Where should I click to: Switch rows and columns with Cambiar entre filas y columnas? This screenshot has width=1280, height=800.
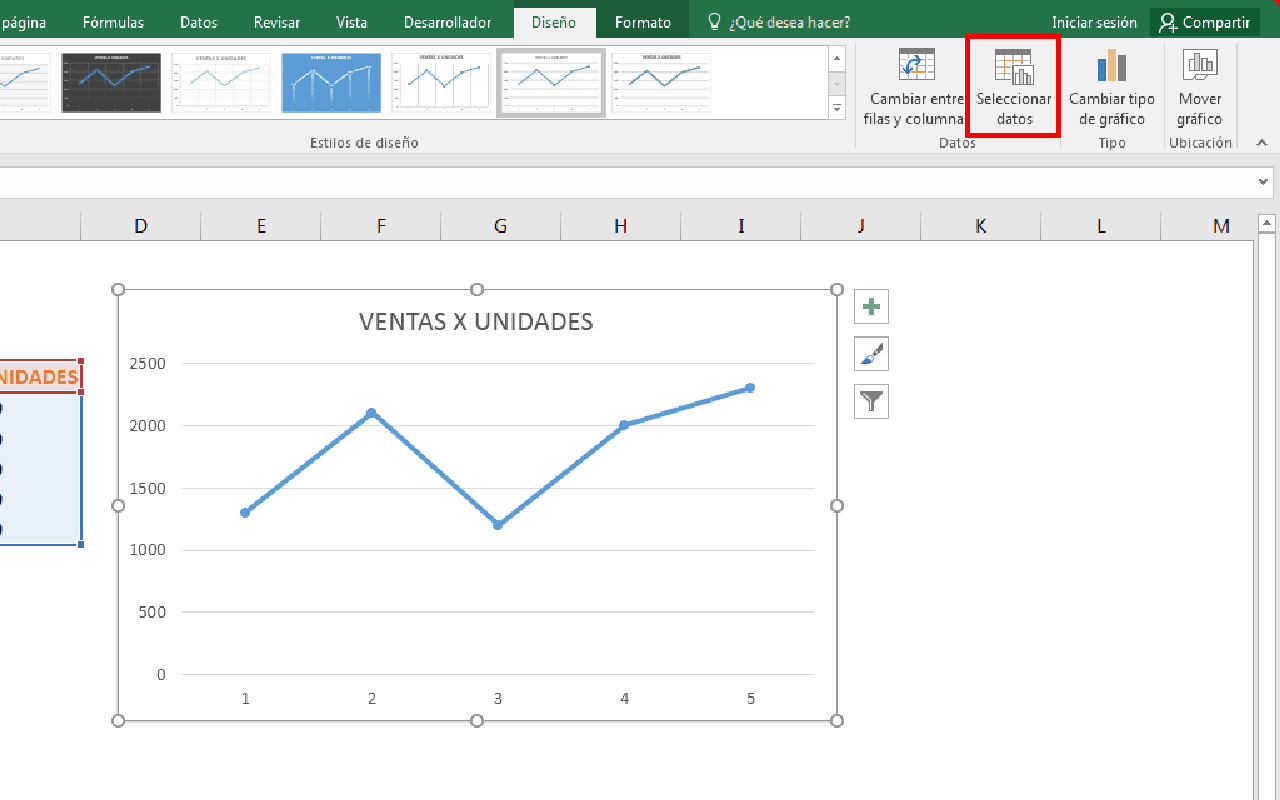[915, 87]
